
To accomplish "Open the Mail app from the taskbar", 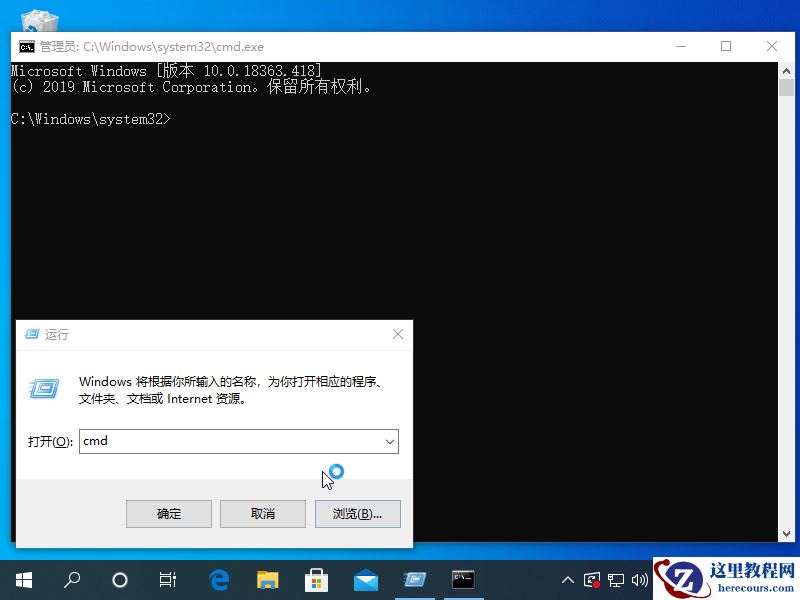I will 365,580.
